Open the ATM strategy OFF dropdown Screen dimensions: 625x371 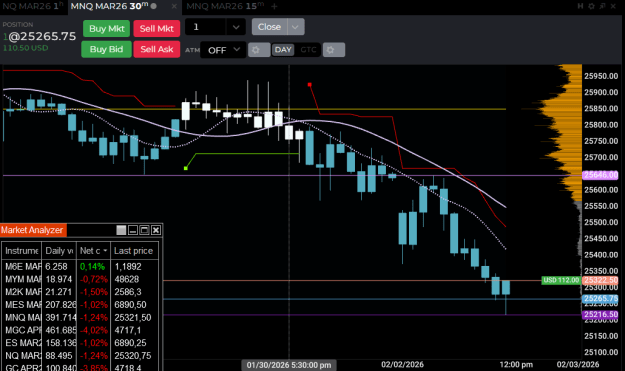pos(223,50)
